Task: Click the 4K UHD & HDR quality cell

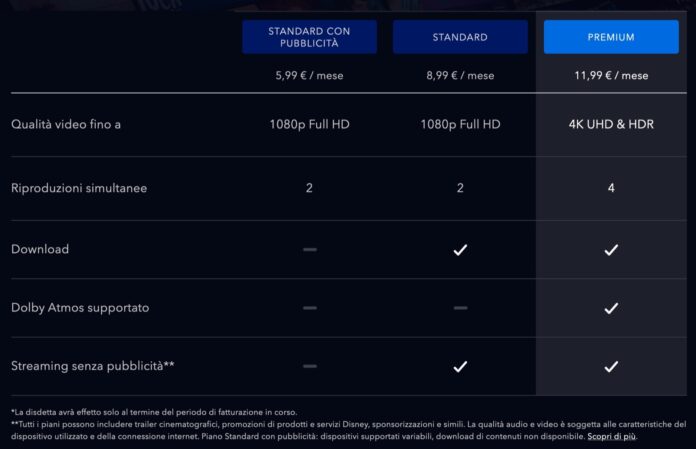Action: [611, 125]
